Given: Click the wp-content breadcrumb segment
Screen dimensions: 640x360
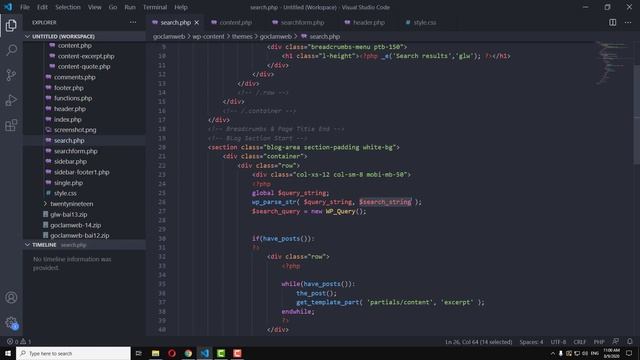Looking at the screenshot, I should click(208, 36).
